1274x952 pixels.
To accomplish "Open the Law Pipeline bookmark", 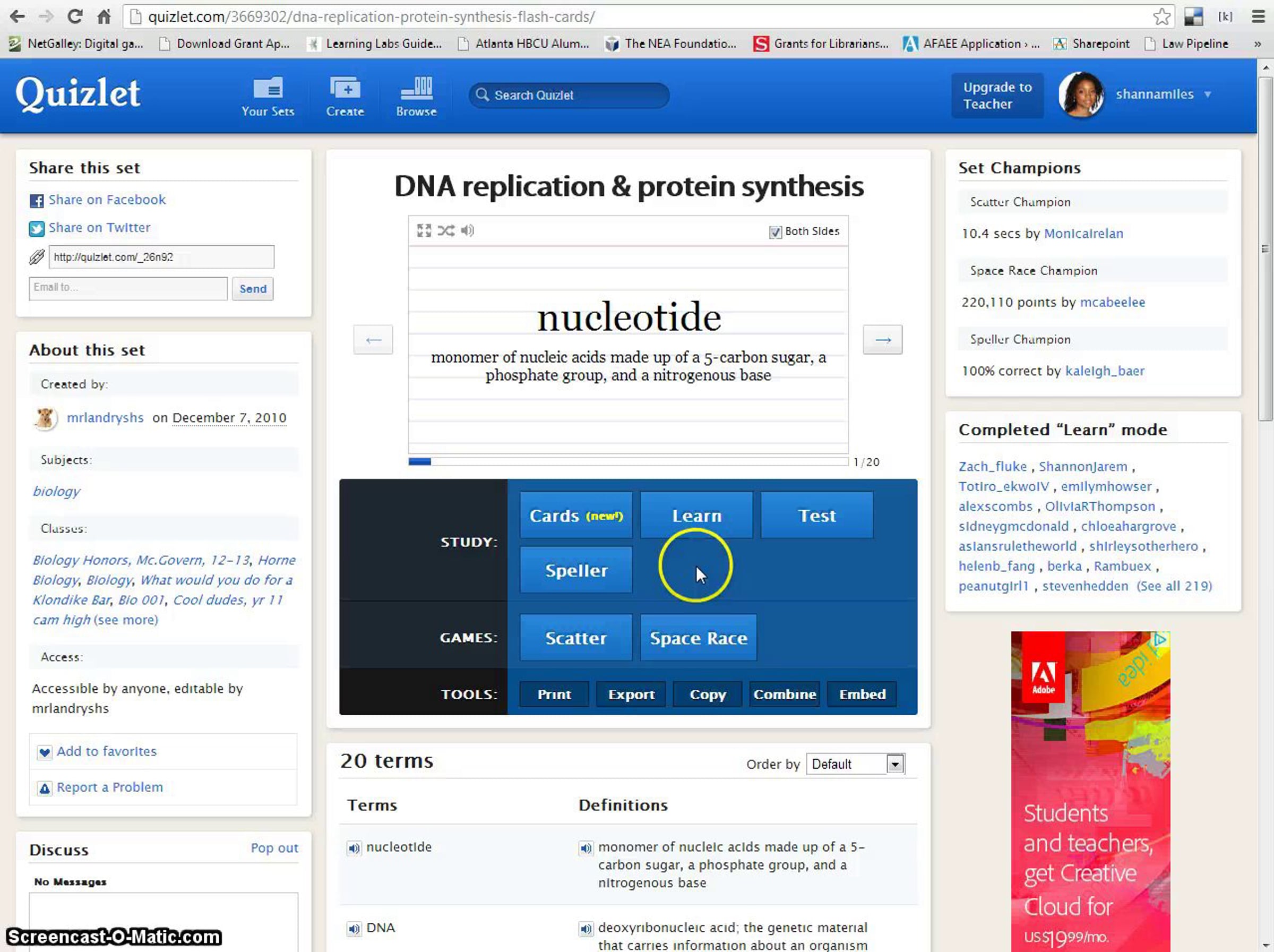I will coord(1186,44).
